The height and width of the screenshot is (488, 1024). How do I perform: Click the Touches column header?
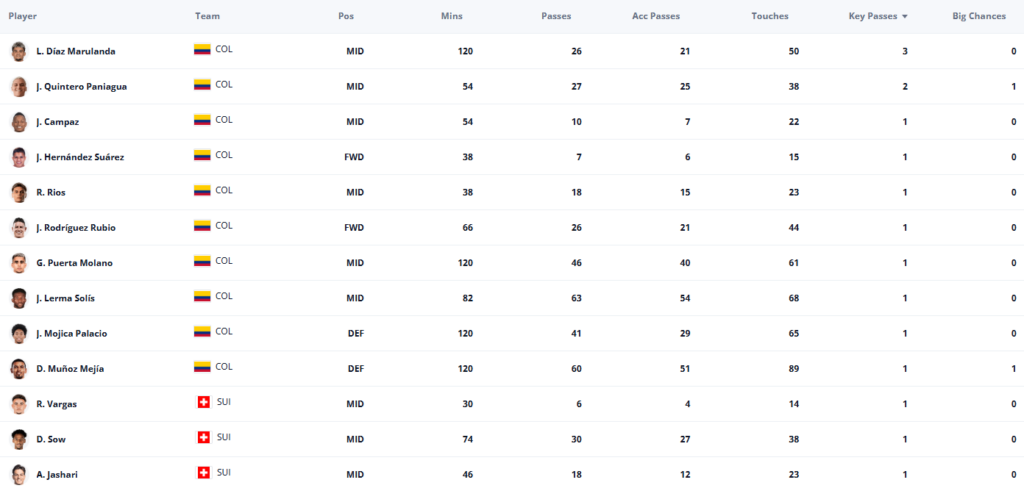(770, 16)
